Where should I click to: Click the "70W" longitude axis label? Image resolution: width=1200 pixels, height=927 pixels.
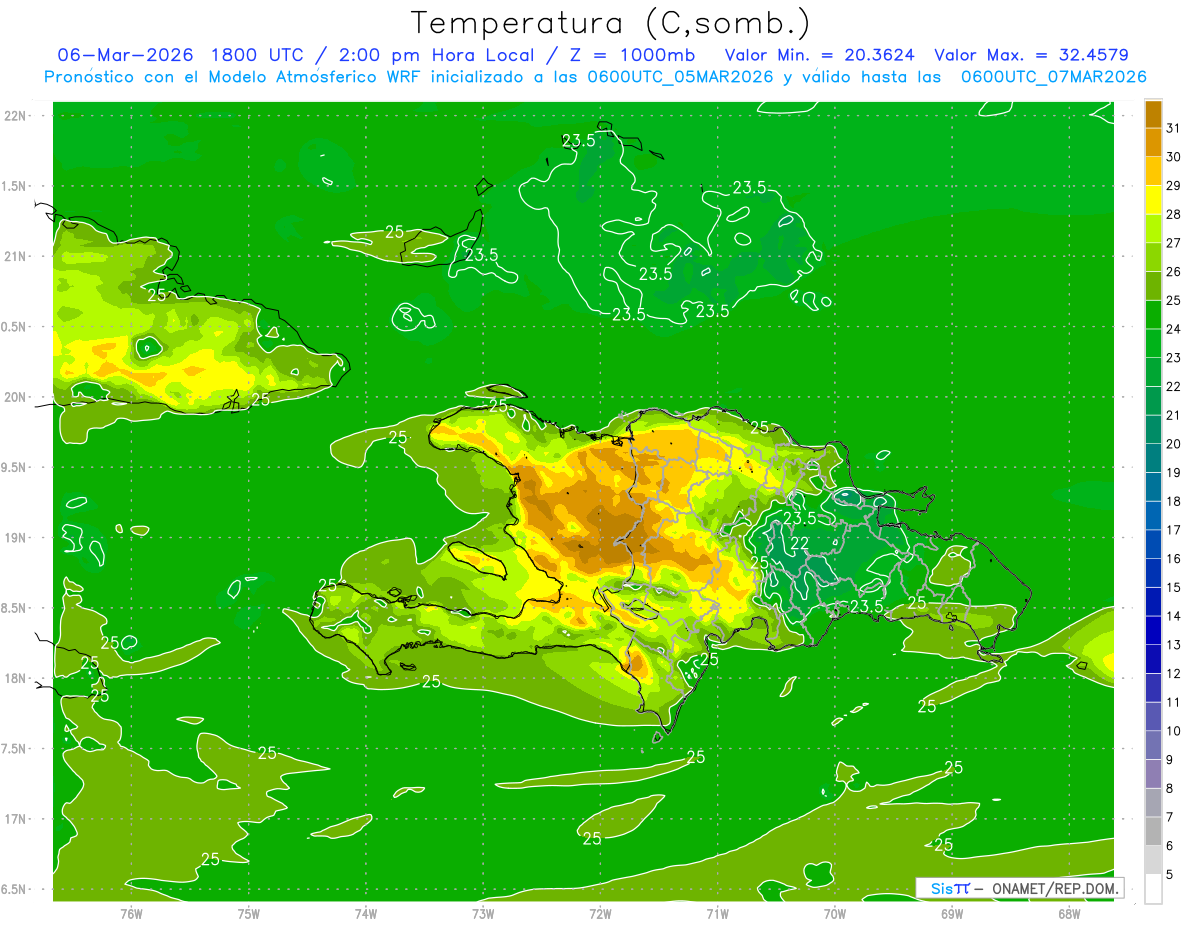tap(835, 913)
